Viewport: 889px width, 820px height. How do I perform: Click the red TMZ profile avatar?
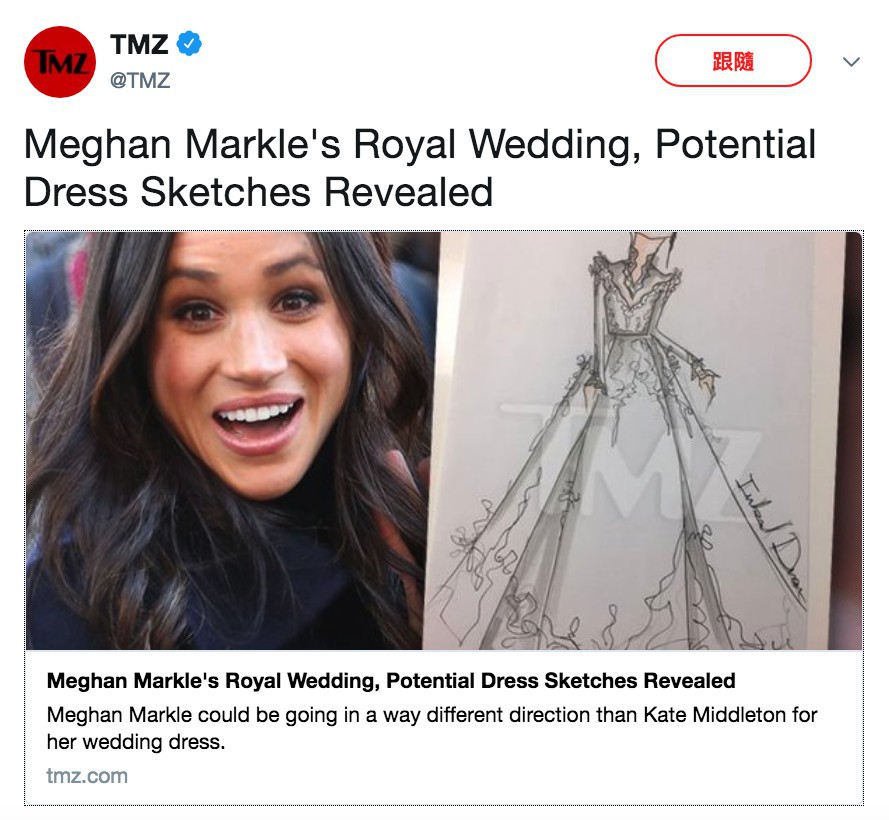pyautogui.click(x=59, y=62)
